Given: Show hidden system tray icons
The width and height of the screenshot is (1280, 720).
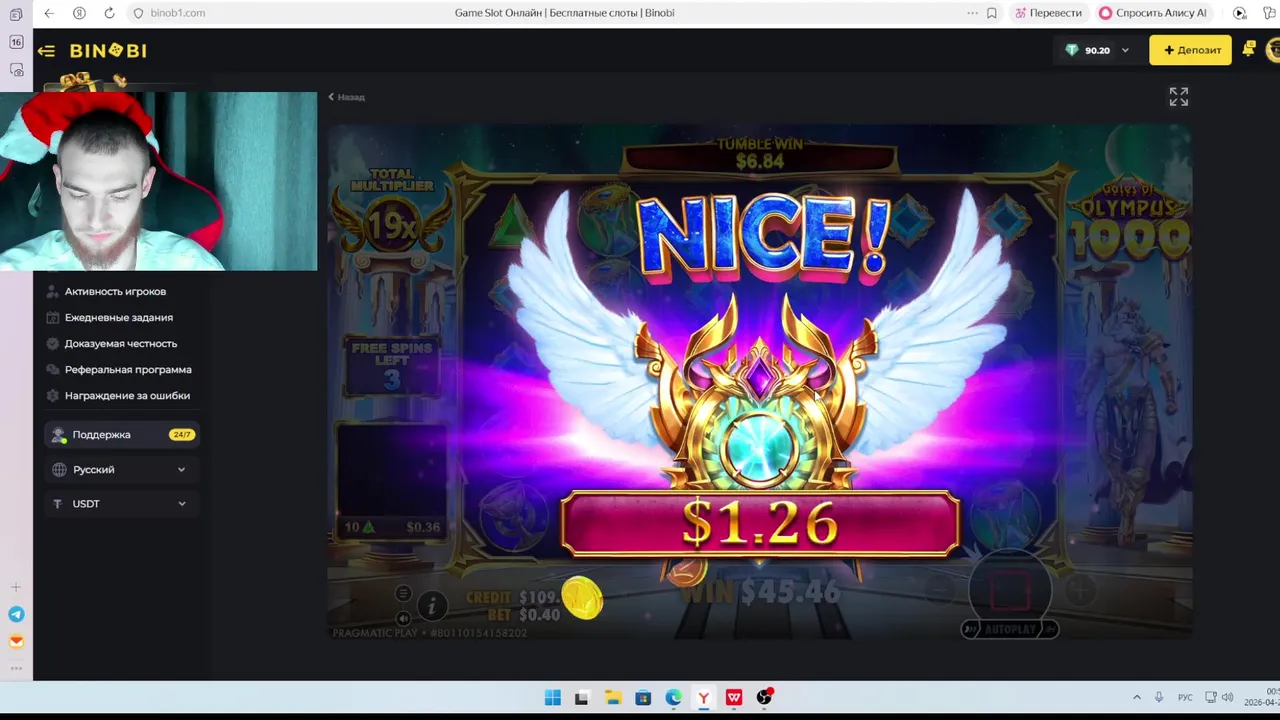Looking at the screenshot, I should click(1136, 697).
